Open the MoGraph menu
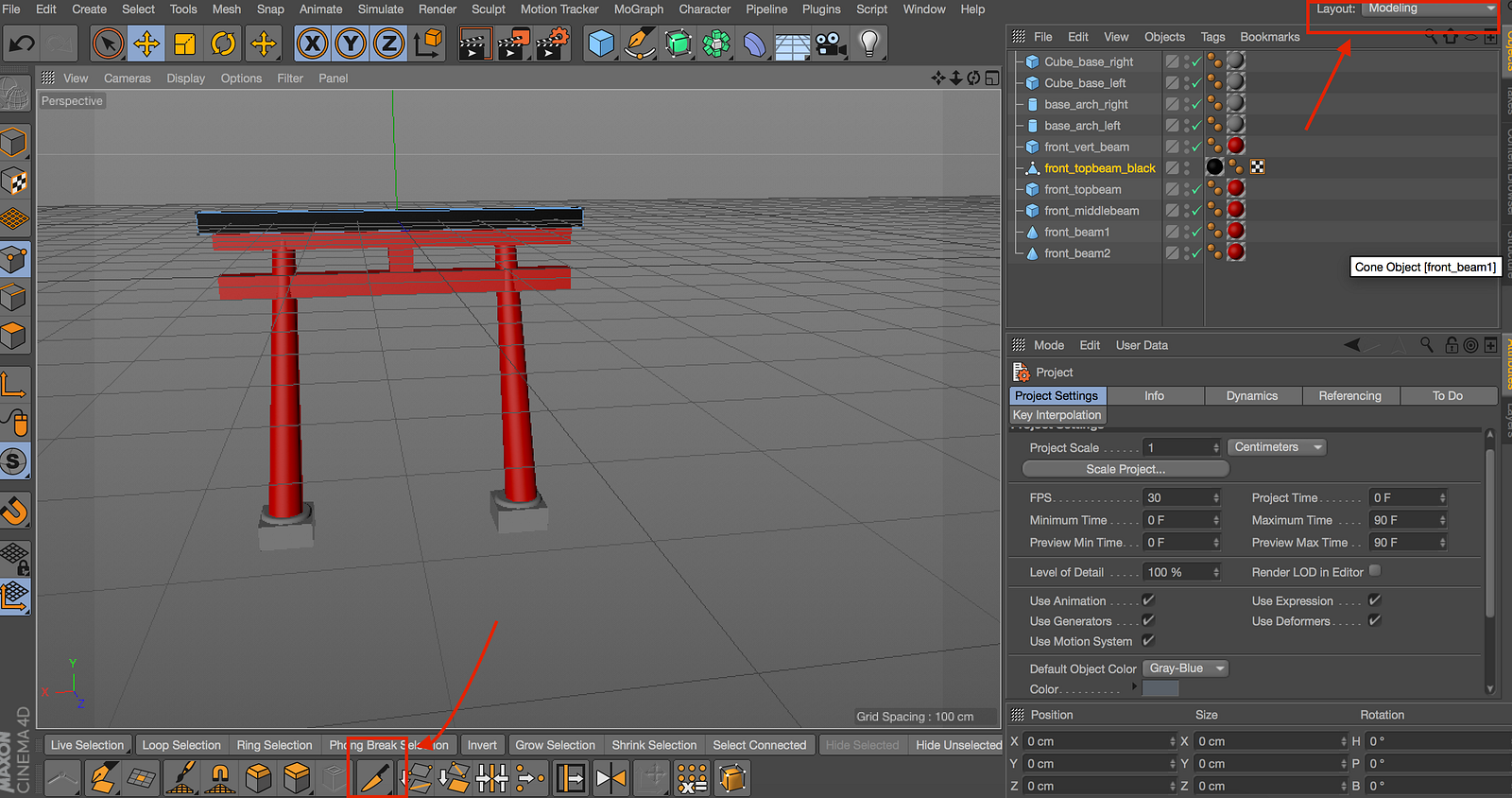 (639, 9)
